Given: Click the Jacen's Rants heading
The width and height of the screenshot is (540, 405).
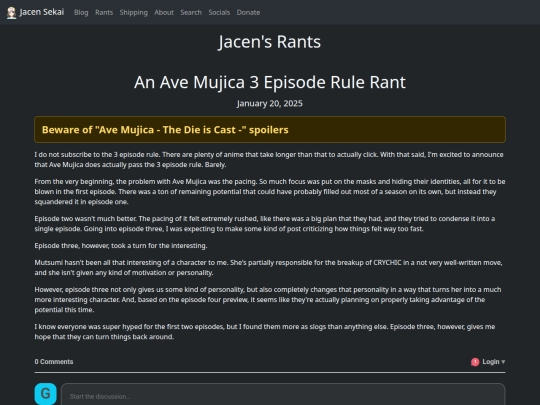Looking at the screenshot, I should (x=270, y=42).
